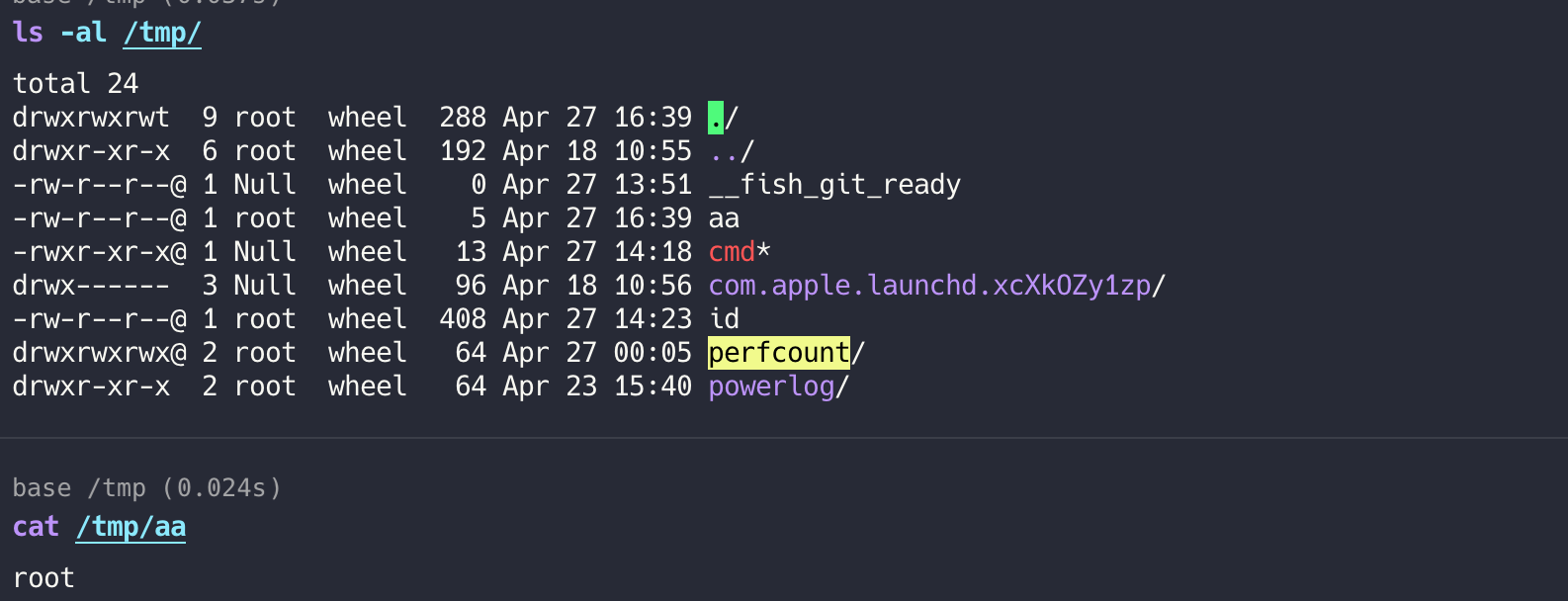This screenshot has width=1568, height=601.
Task: Click the powerlog directory entry
Action: pyautogui.click(x=772, y=386)
